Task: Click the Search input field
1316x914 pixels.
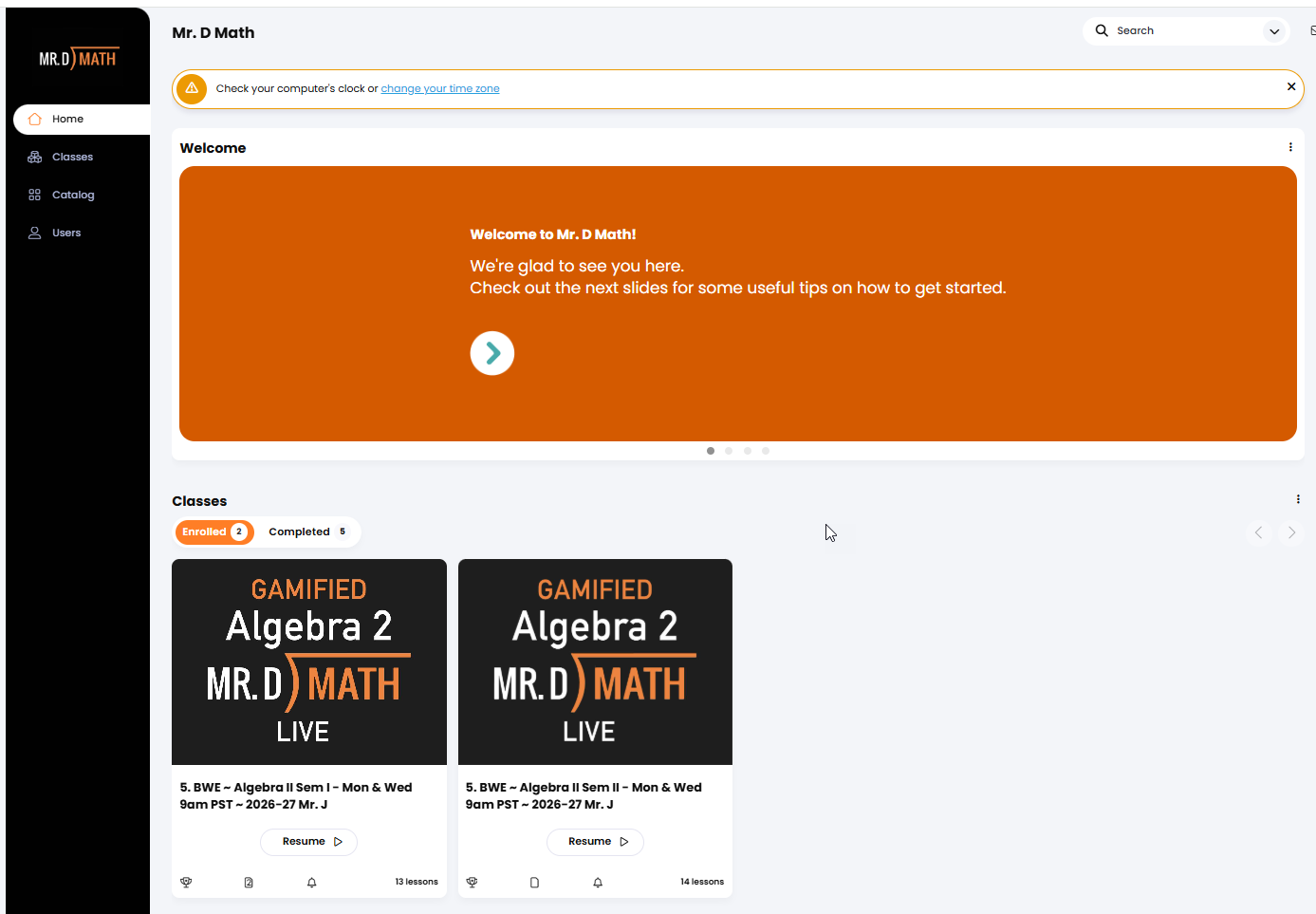Action: pyautogui.click(x=1186, y=31)
